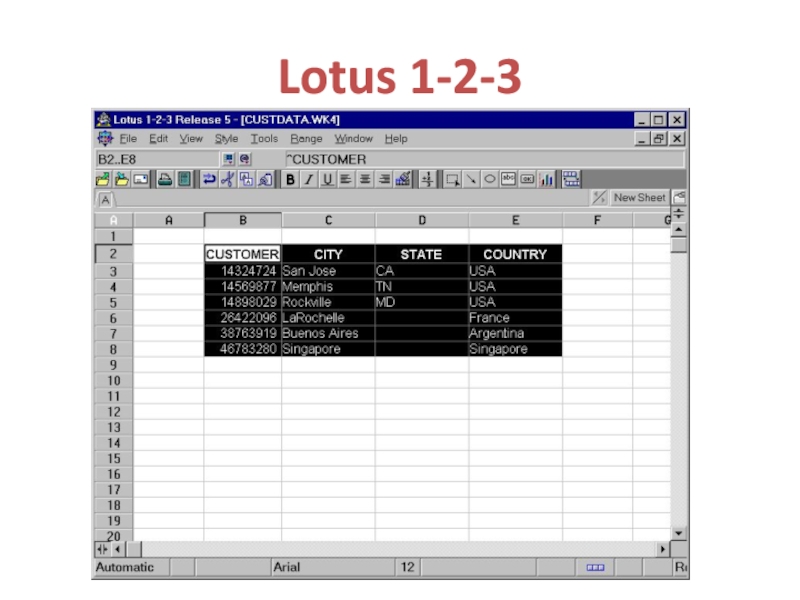Screen dimensions: 800x600
Task: Select the text block tool
Action: click(x=508, y=180)
